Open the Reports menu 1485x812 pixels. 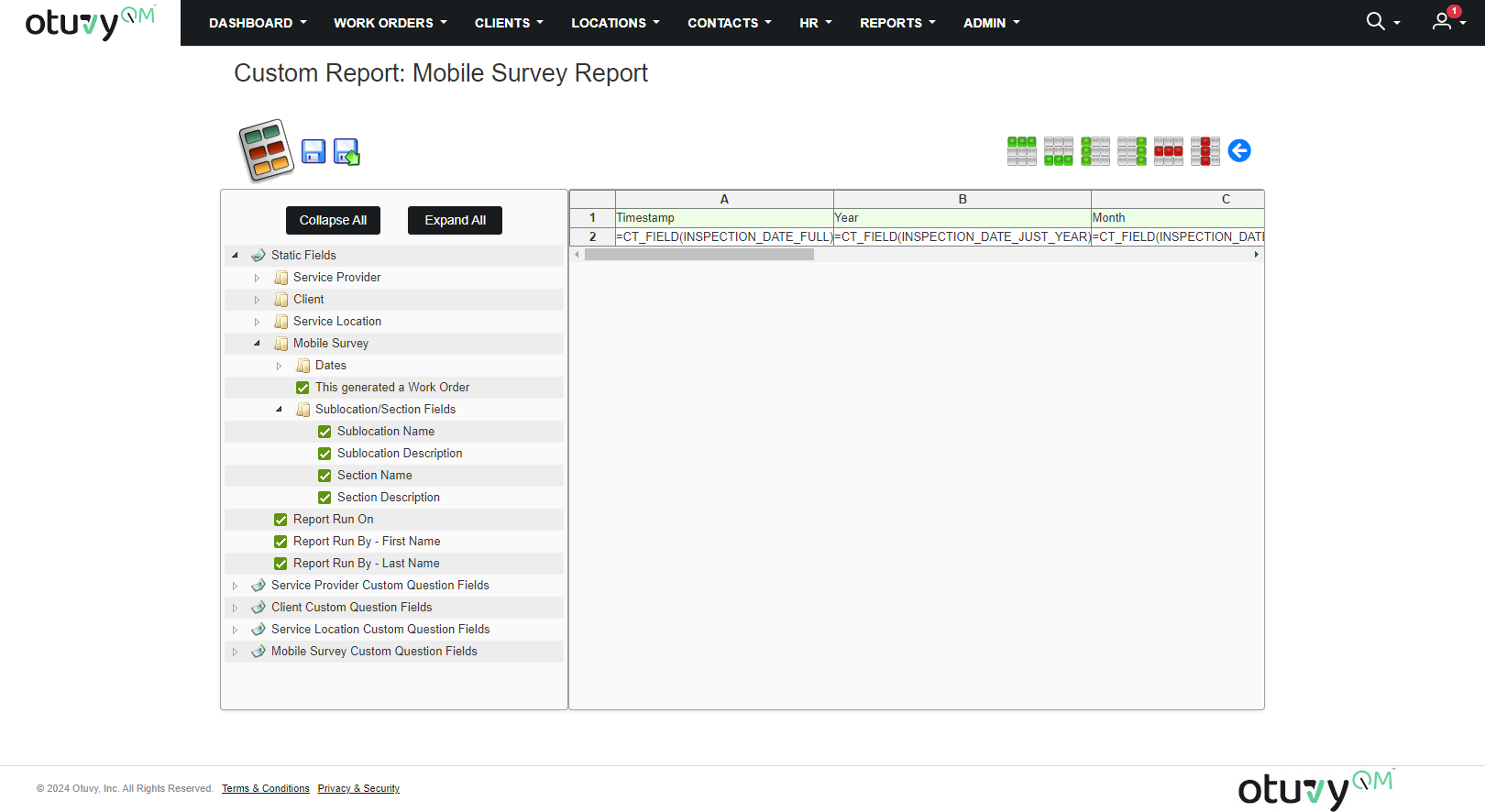click(897, 23)
